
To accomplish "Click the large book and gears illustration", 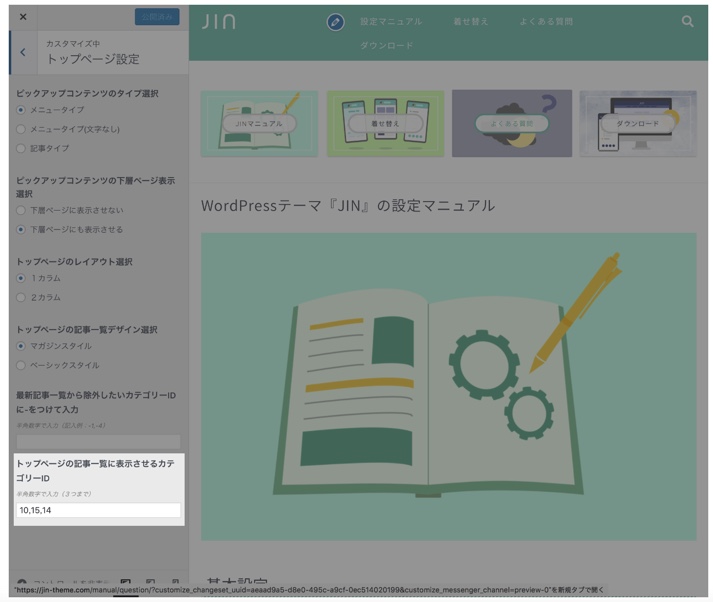I will pyautogui.click(x=449, y=386).
